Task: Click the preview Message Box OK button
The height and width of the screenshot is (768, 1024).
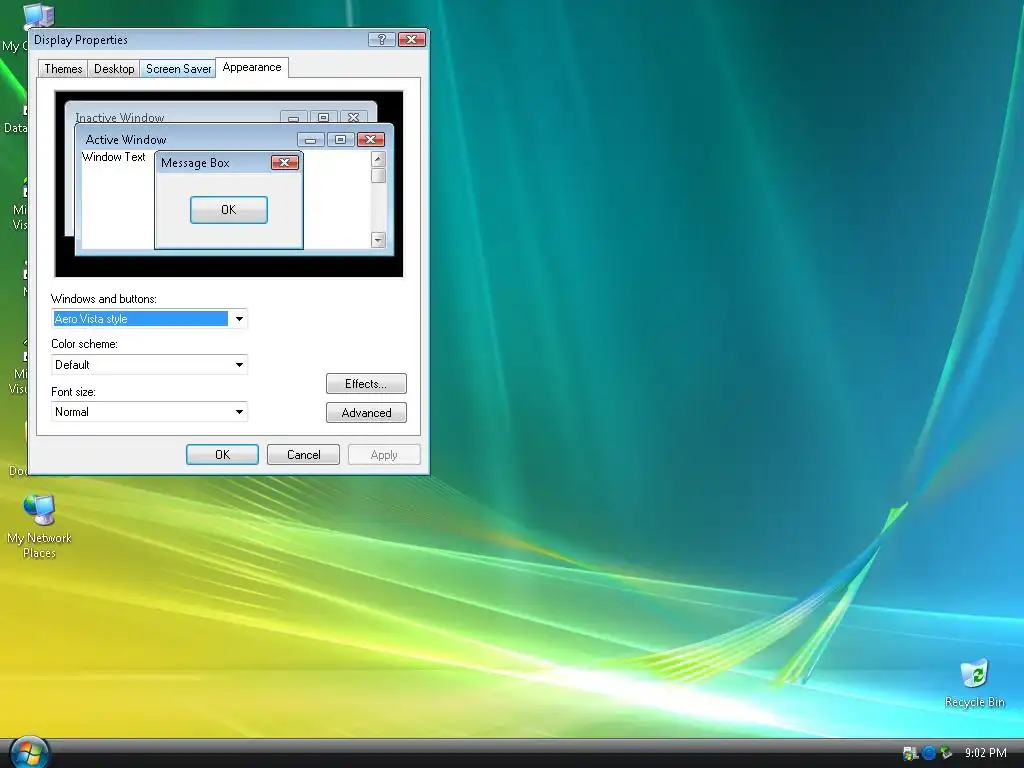Action: click(x=229, y=210)
